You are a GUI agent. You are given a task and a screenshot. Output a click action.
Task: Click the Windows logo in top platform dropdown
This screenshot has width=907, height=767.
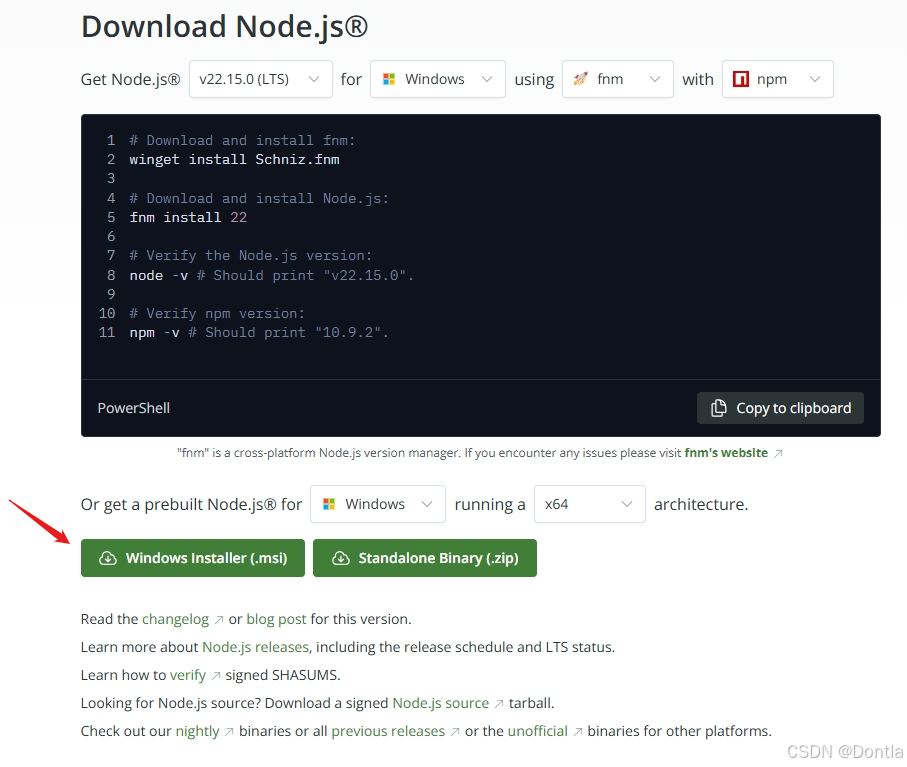pyautogui.click(x=389, y=79)
